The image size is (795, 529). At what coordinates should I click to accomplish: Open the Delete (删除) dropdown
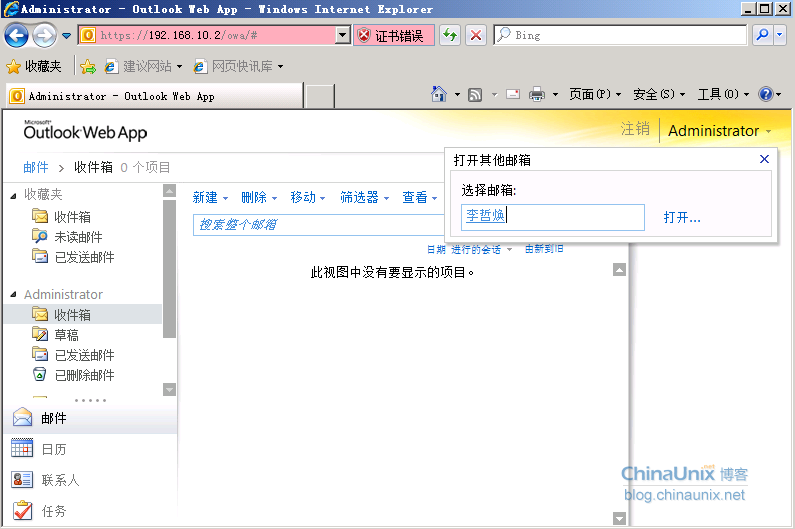[259, 197]
